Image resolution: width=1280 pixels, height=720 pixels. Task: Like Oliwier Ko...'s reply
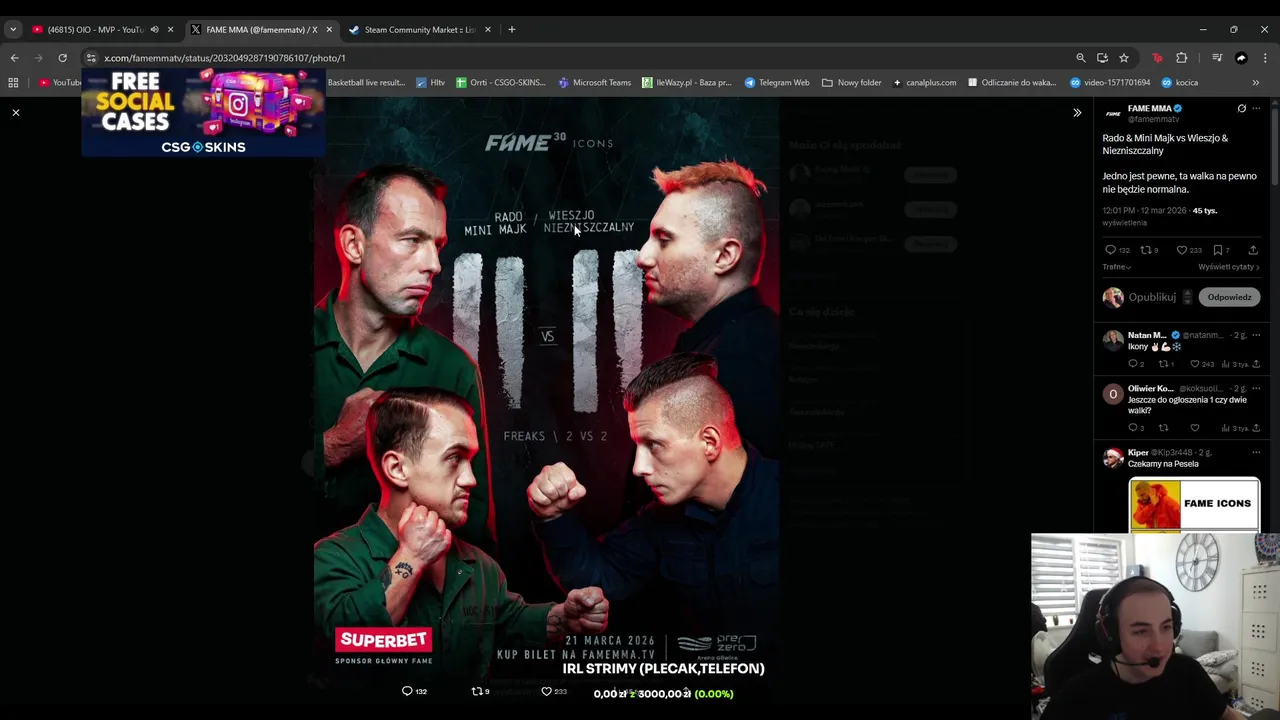point(1194,428)
